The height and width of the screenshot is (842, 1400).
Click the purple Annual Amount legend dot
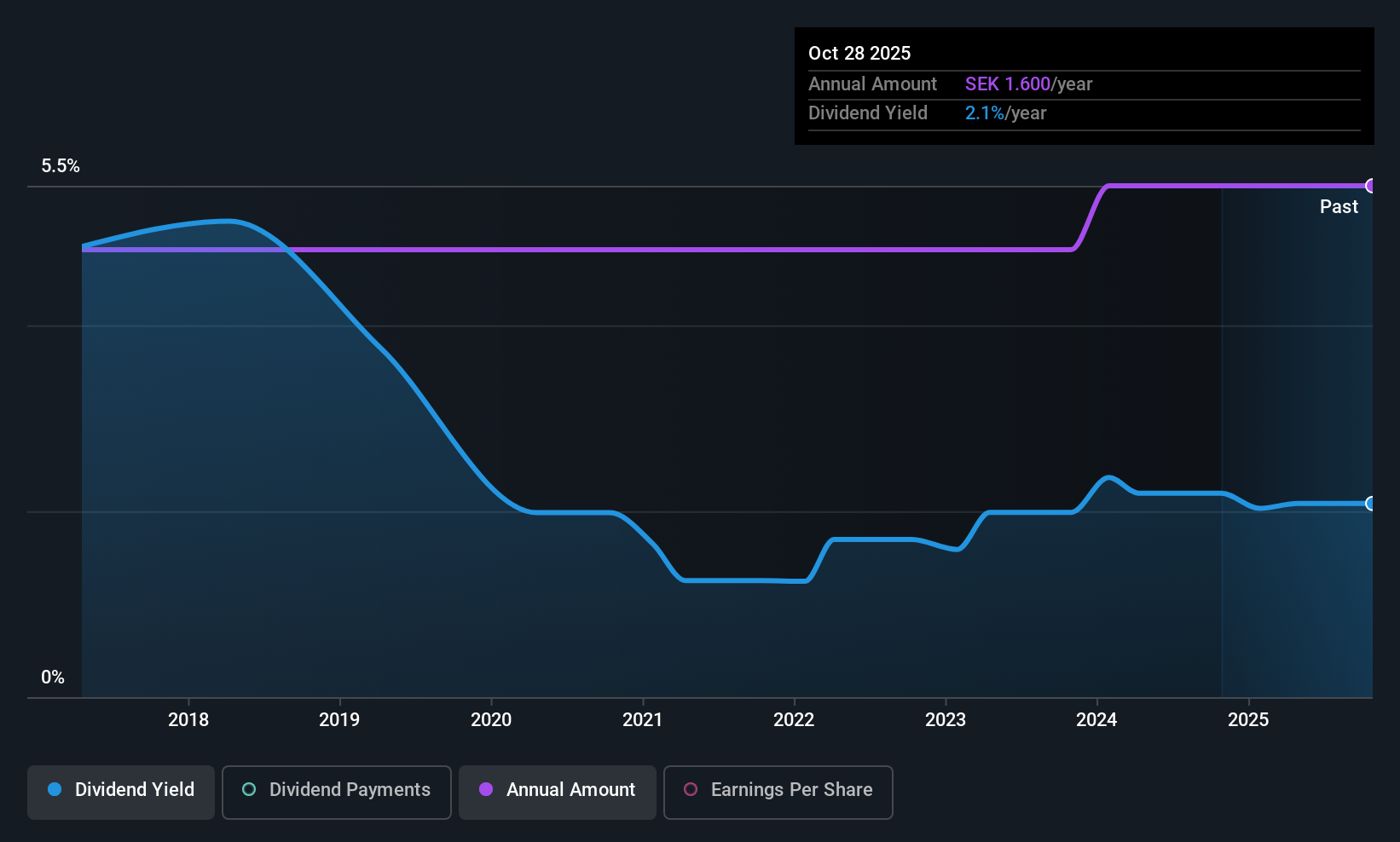[486, 790]
